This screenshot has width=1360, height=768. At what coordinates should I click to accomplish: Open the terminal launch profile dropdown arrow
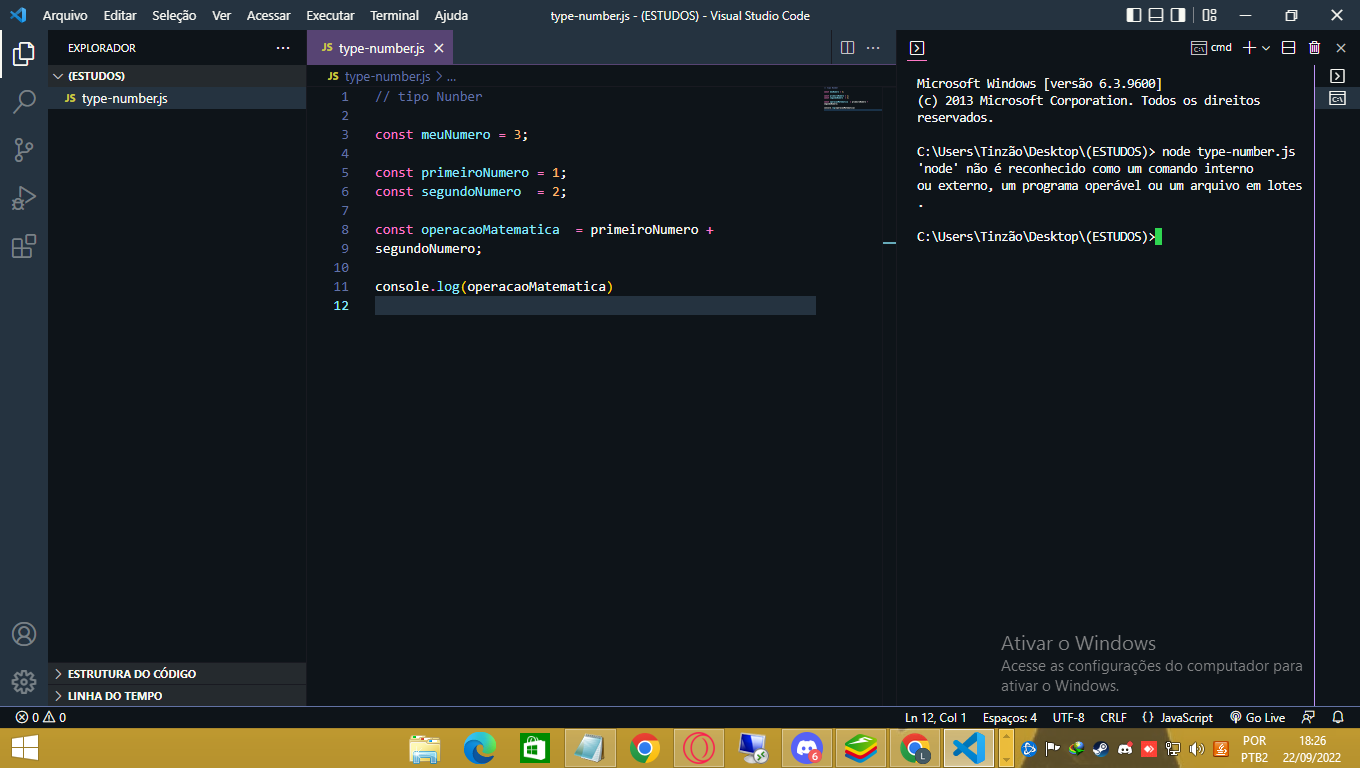coord(1266,47)
